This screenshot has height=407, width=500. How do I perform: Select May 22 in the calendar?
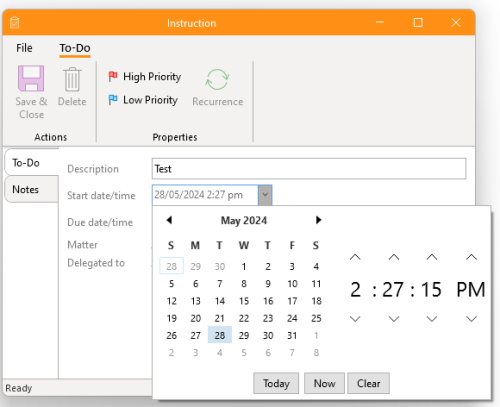pos(244,318)
